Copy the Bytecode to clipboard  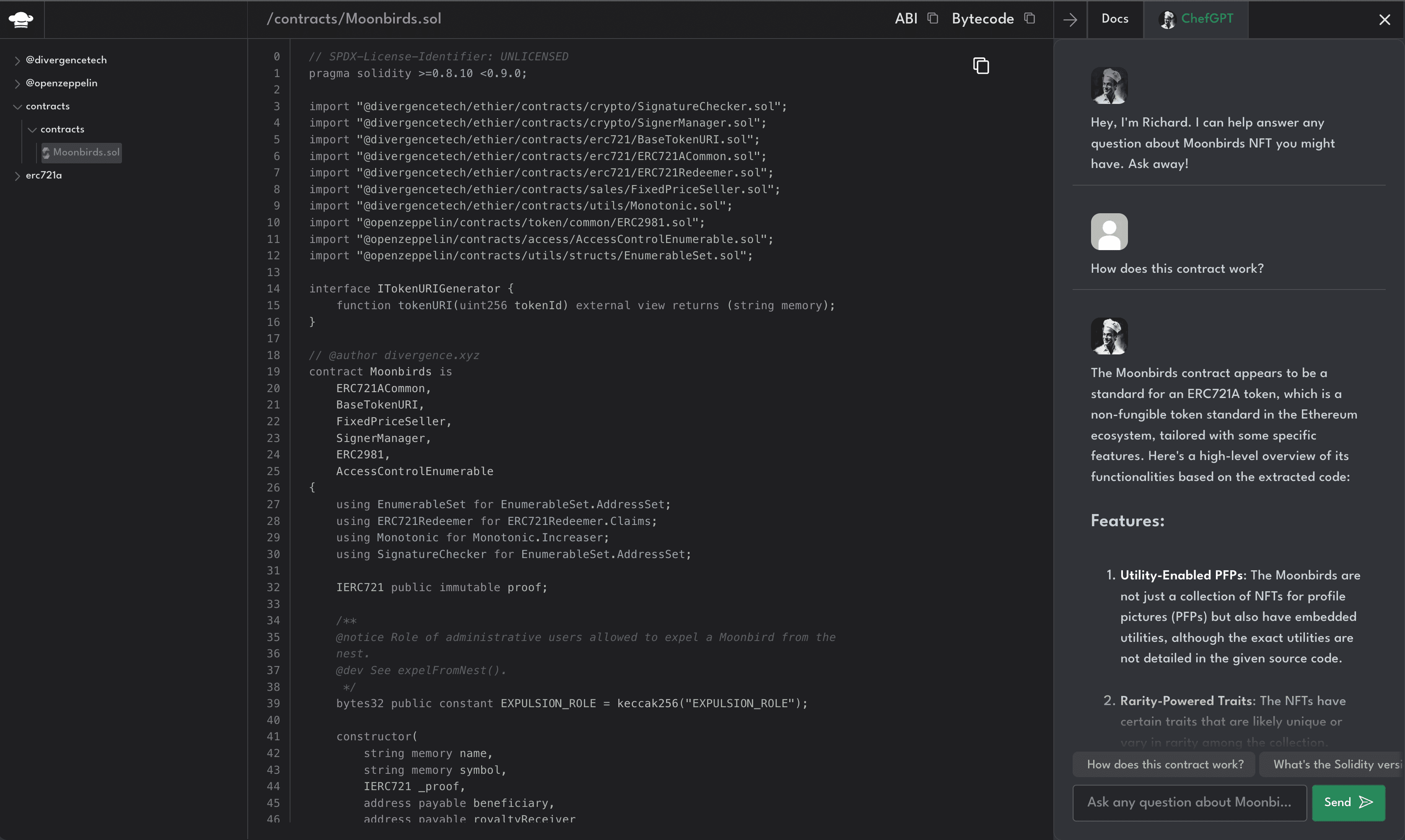(x=1029, y=19)
